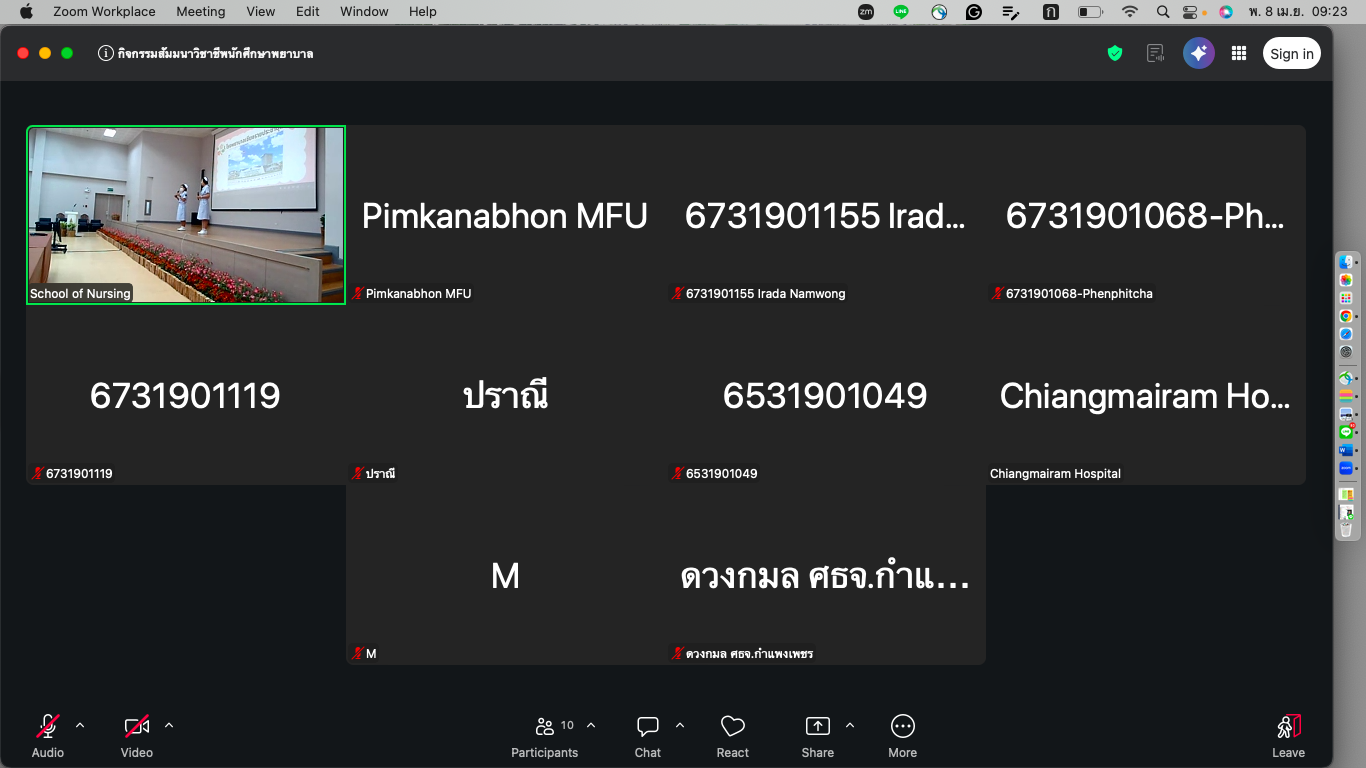Open the AI Companion sparkle icon

1198,54
